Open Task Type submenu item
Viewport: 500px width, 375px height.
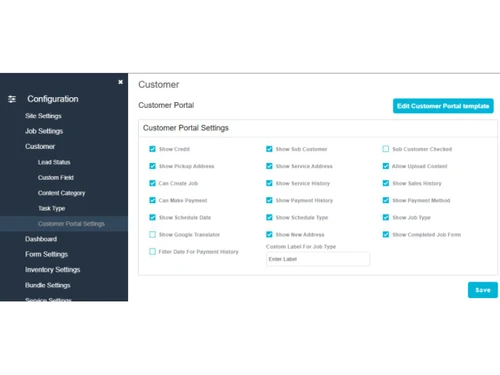[x=51, y=208]
